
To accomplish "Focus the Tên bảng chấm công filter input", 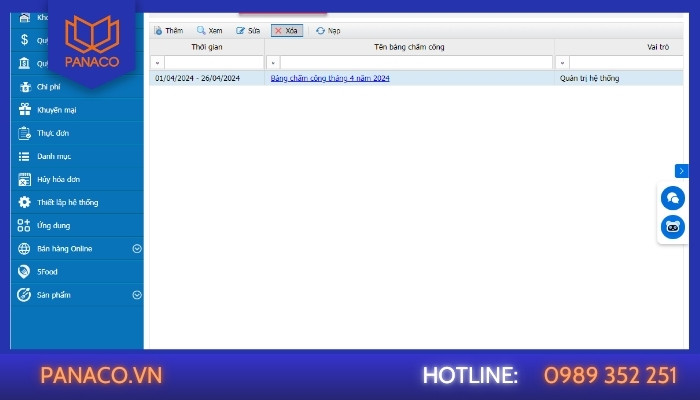I will [417, 62].
